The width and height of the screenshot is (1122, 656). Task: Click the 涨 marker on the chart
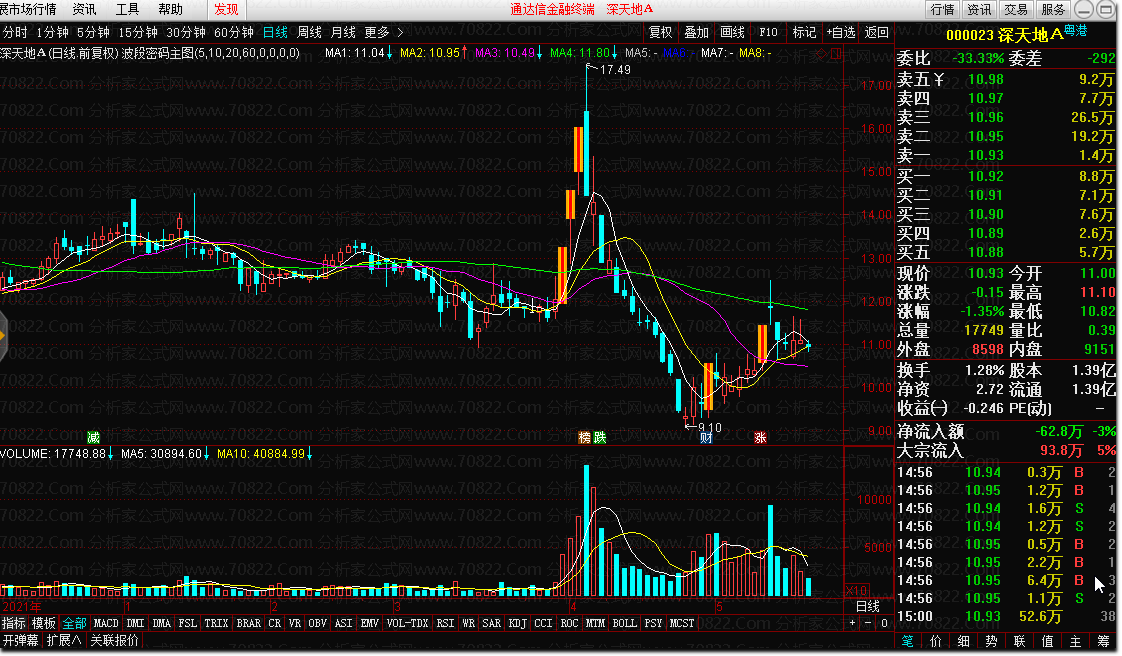[760, 437]
